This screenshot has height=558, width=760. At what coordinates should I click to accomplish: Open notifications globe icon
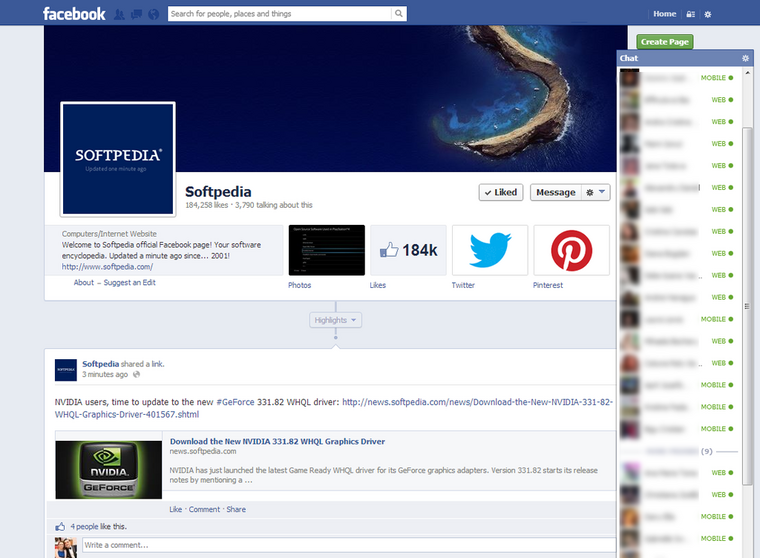154,14
